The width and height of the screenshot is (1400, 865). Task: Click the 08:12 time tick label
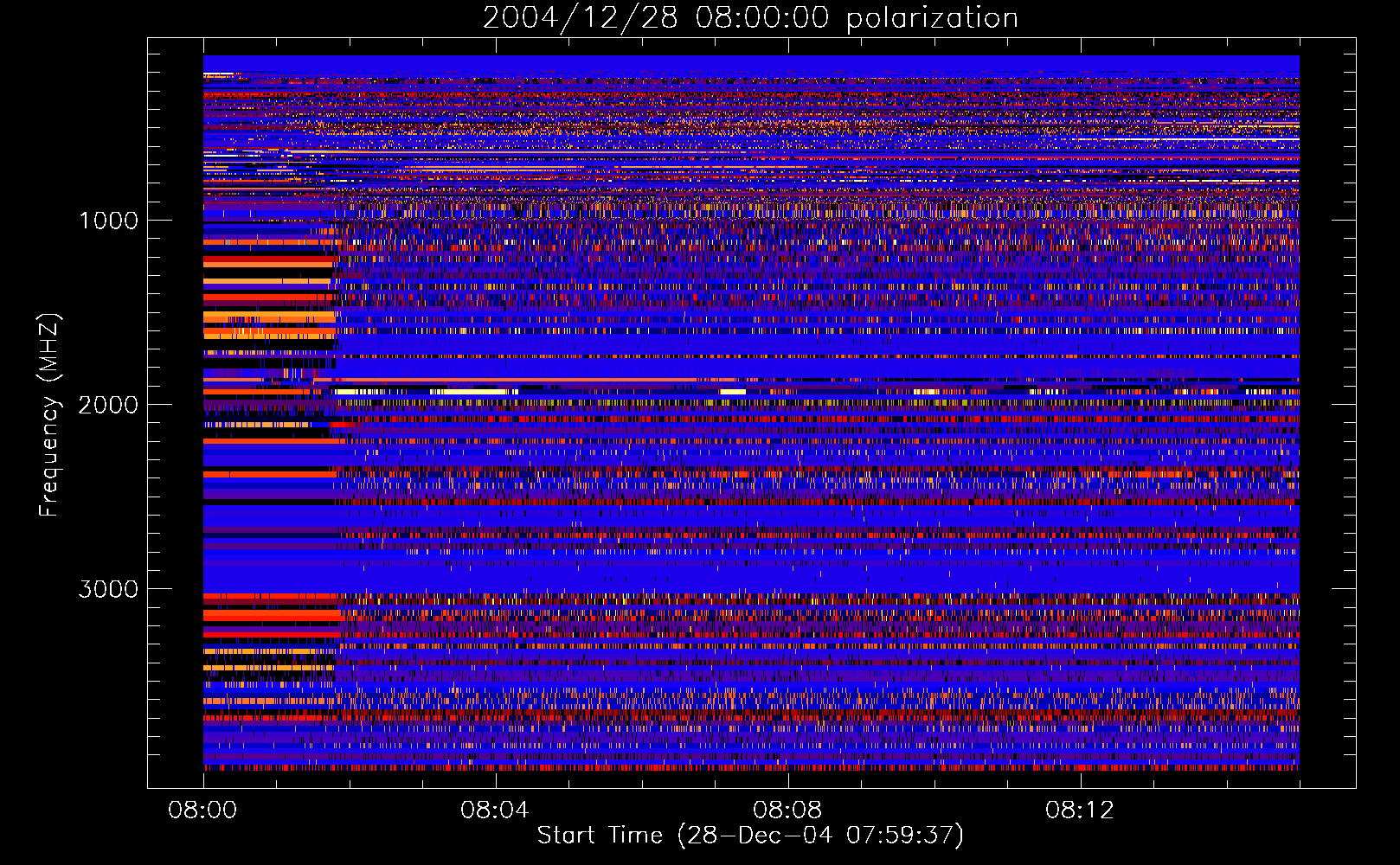[1080, 811]
